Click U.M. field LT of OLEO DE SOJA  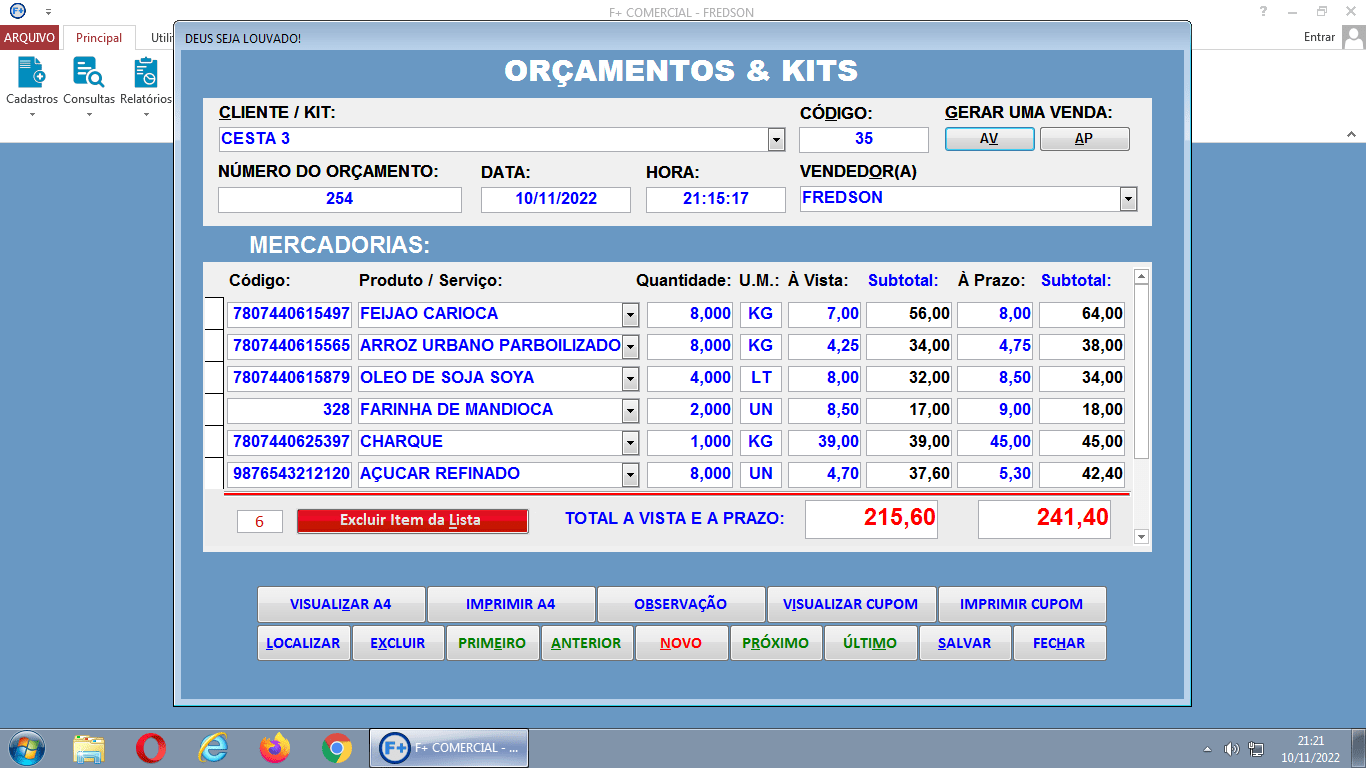click(761, 378)
